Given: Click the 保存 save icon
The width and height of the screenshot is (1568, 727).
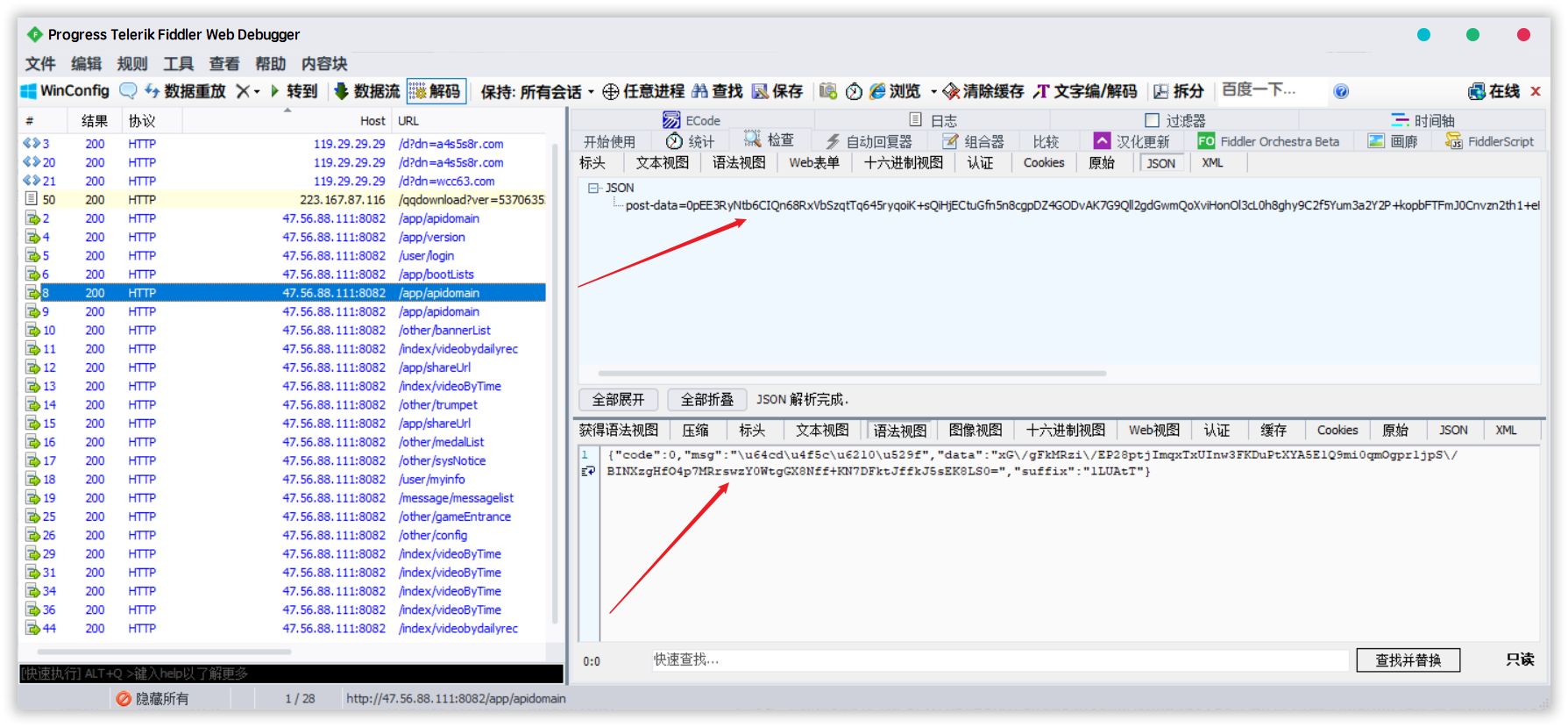Looking at the screenshot, I should (x=777, y=91).
